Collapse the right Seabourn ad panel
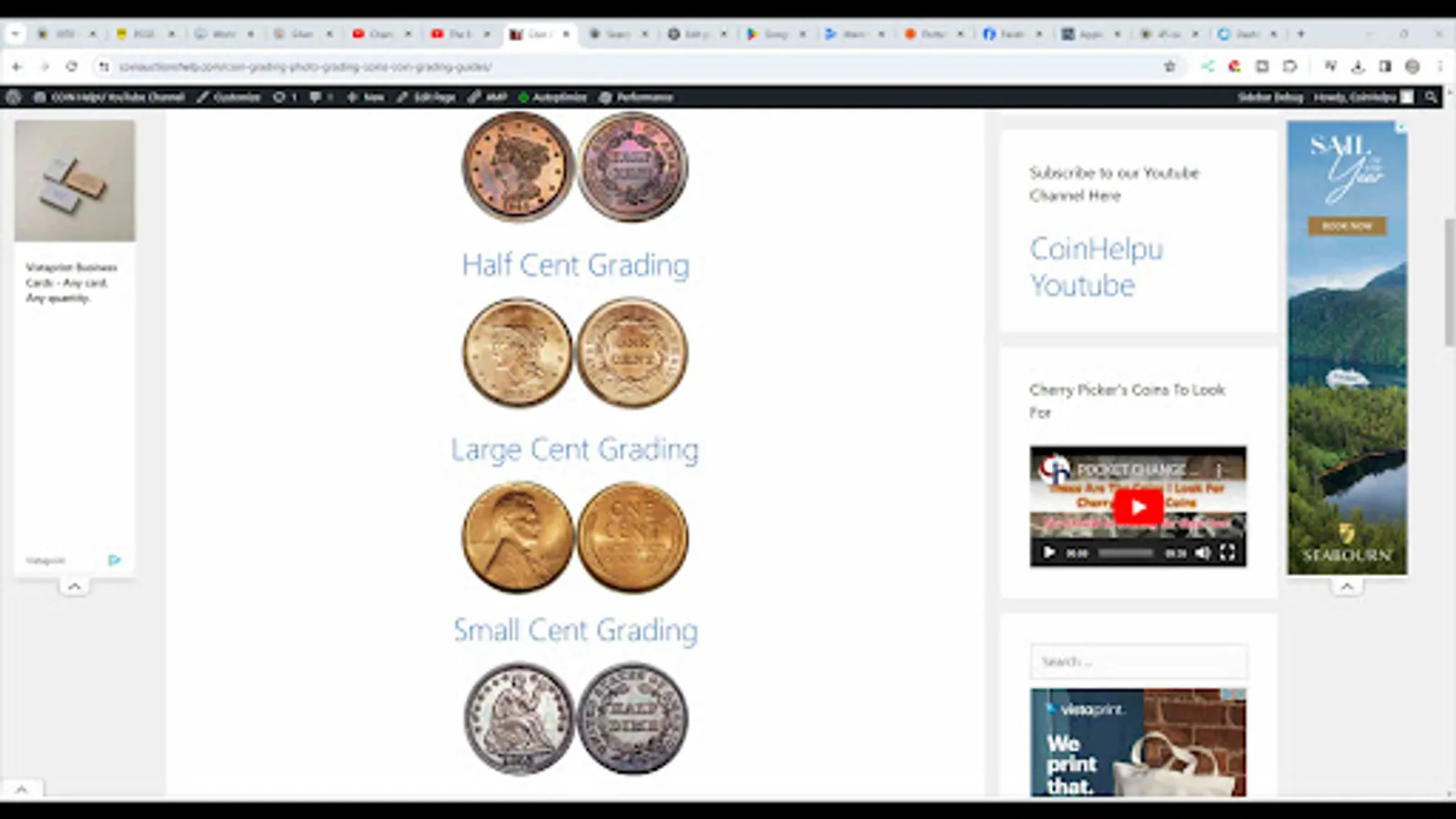 point(1347,586)
